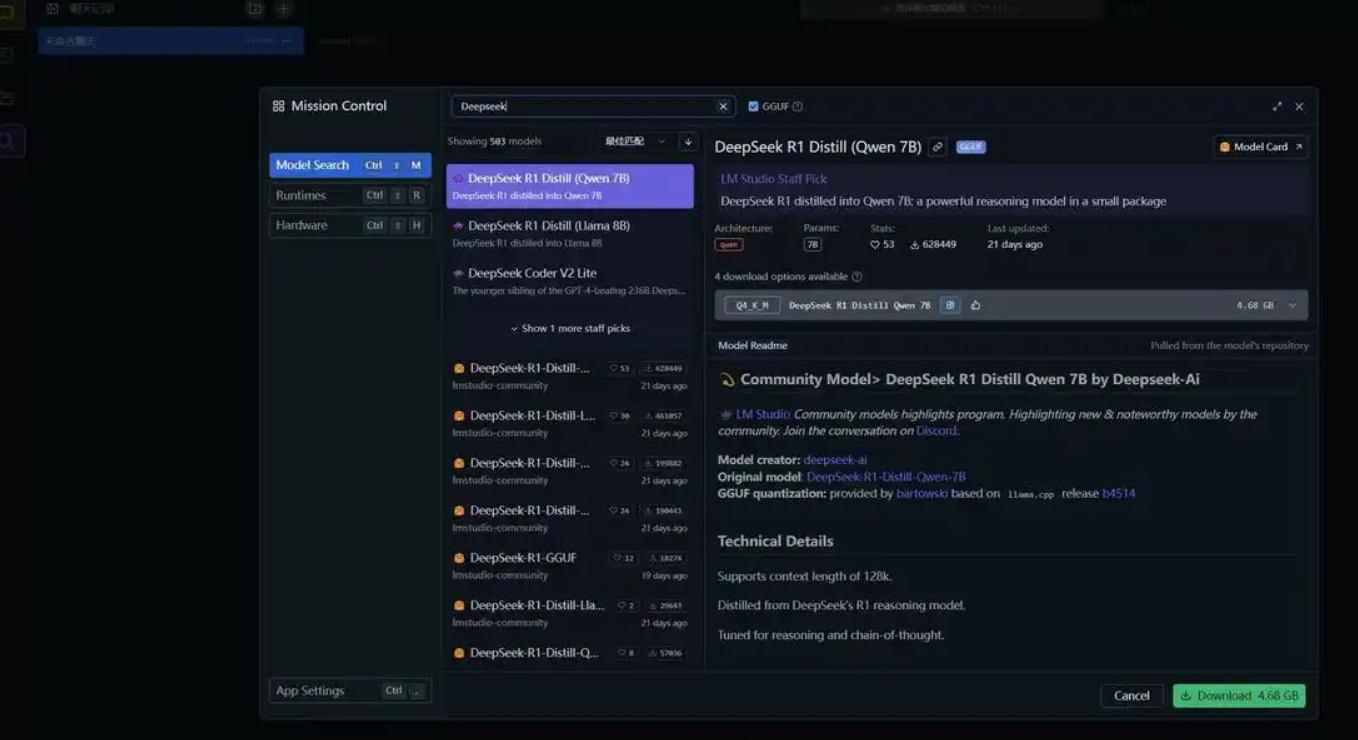Open My Models folder icon in sidebar
1358x740 pixels.
coord(7,98)
